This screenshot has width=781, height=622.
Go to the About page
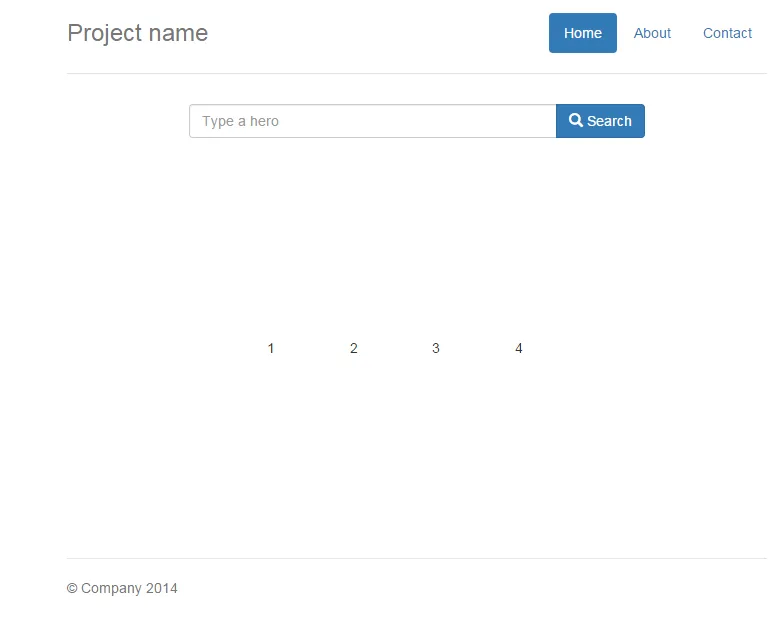[652, 33]
